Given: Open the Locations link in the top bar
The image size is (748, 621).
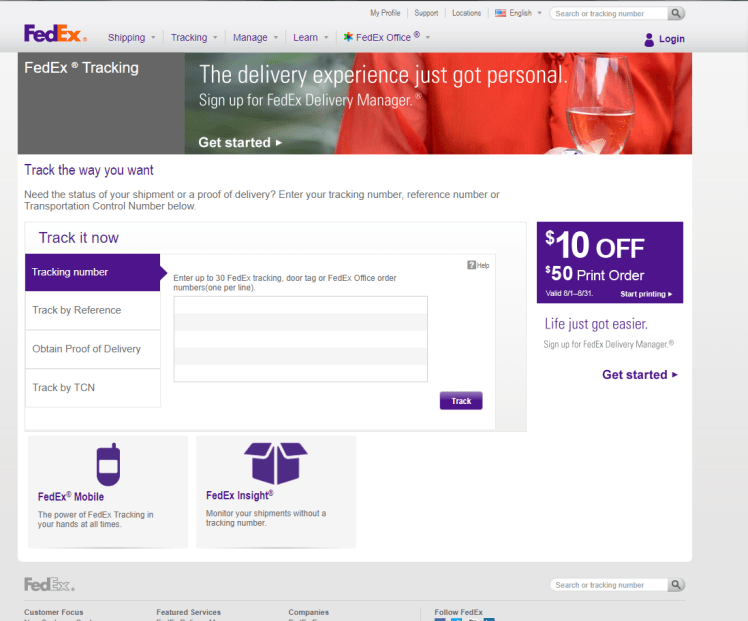Looking at the screenshot, I should pos(466,14).
